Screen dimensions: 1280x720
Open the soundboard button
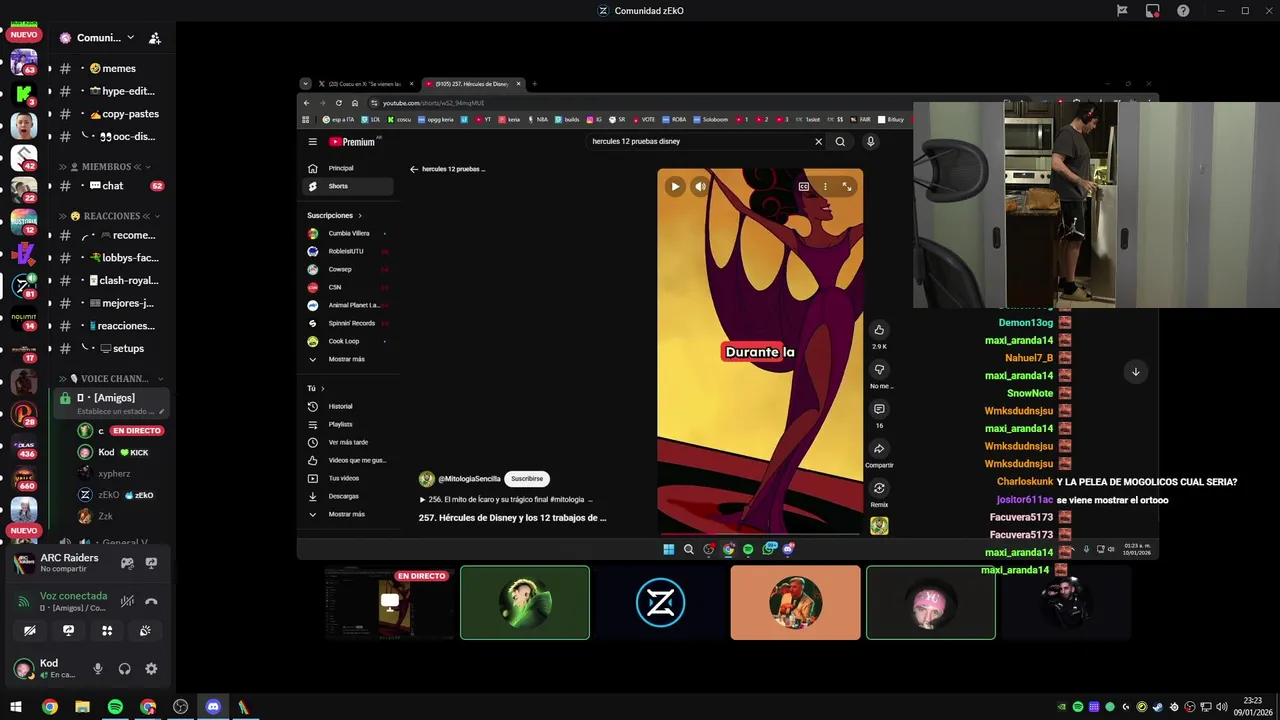pyautogui.click(x=145, y=631)
